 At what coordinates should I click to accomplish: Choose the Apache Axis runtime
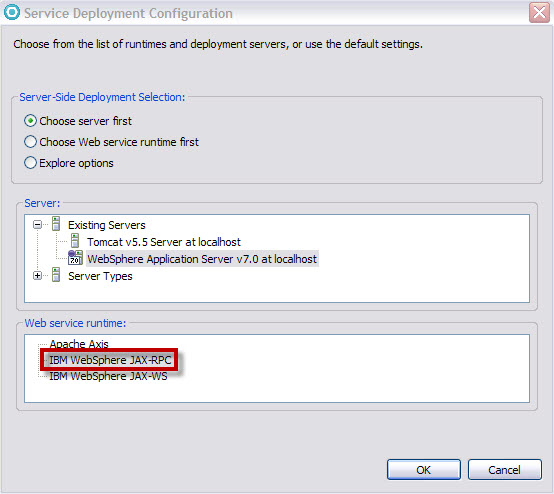point(79,343)
